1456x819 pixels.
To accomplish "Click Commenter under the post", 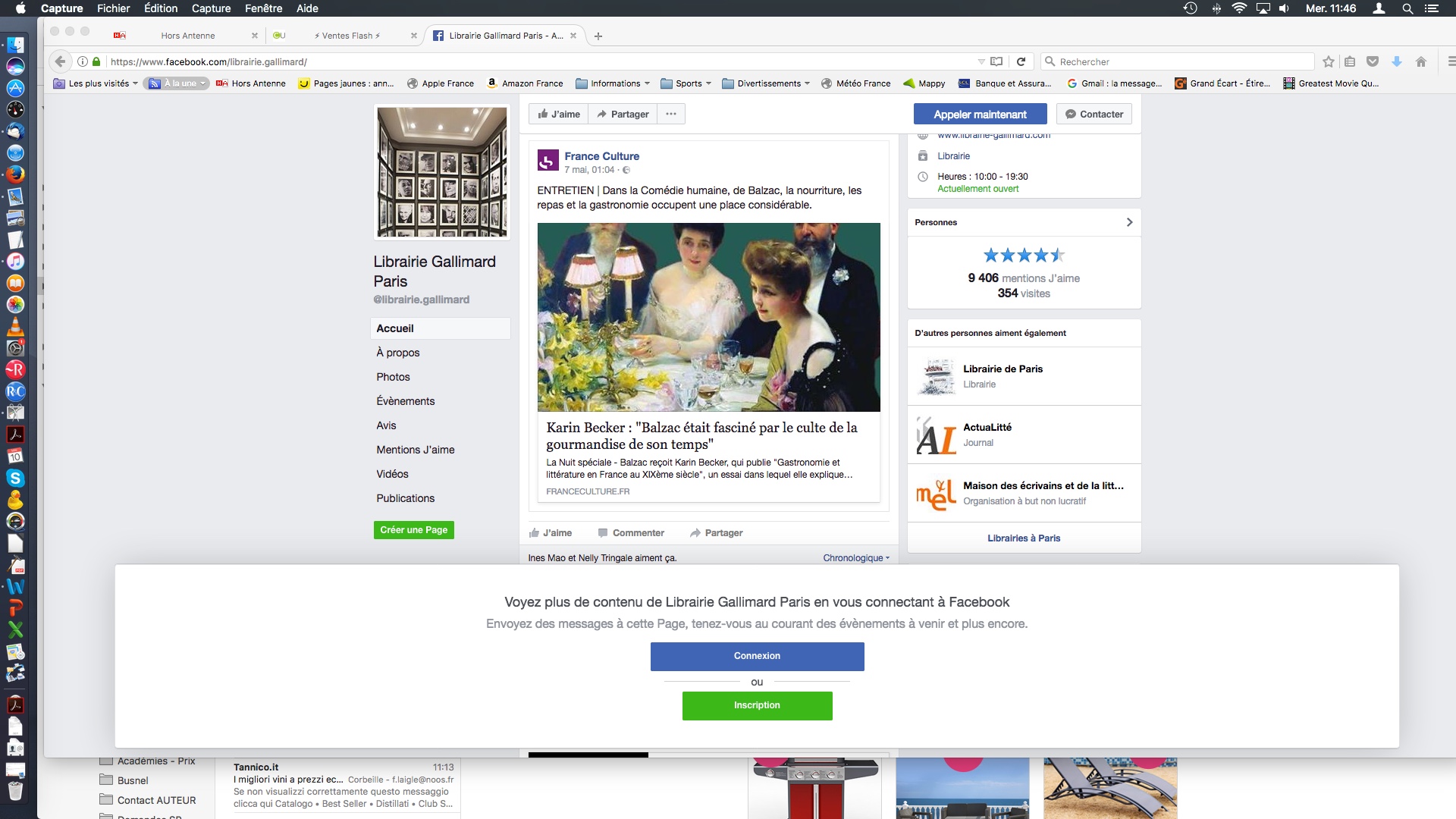I will tap(631, 533).
